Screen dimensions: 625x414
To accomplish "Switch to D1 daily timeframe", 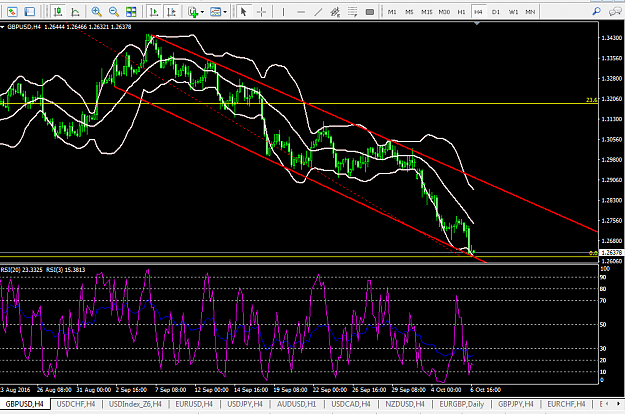I will tap(496, 12).
